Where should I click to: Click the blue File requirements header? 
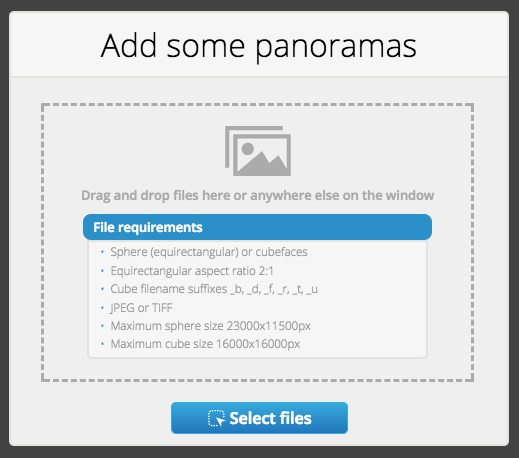[257, 227]
